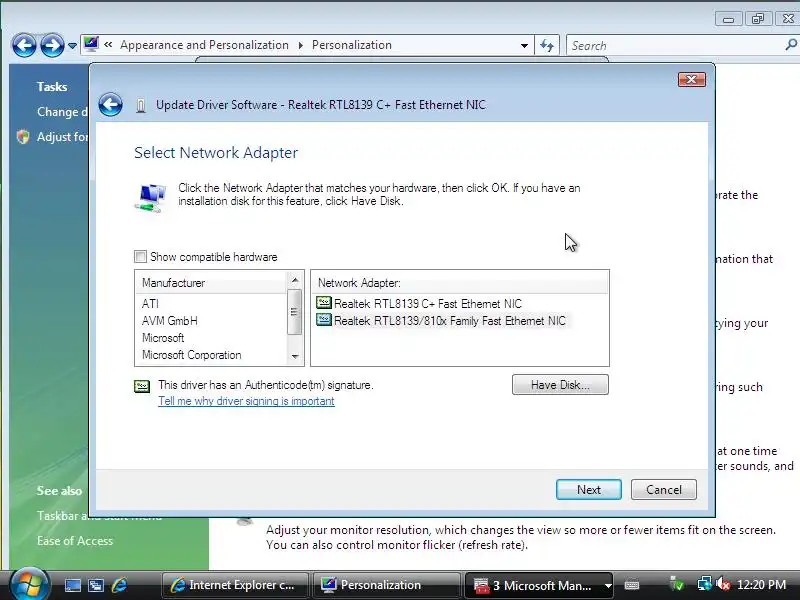Click icon of RTL8139/810x Family adapter
Image resolution: width=800 pixels, height=600 pixels.
pos(323,320)
